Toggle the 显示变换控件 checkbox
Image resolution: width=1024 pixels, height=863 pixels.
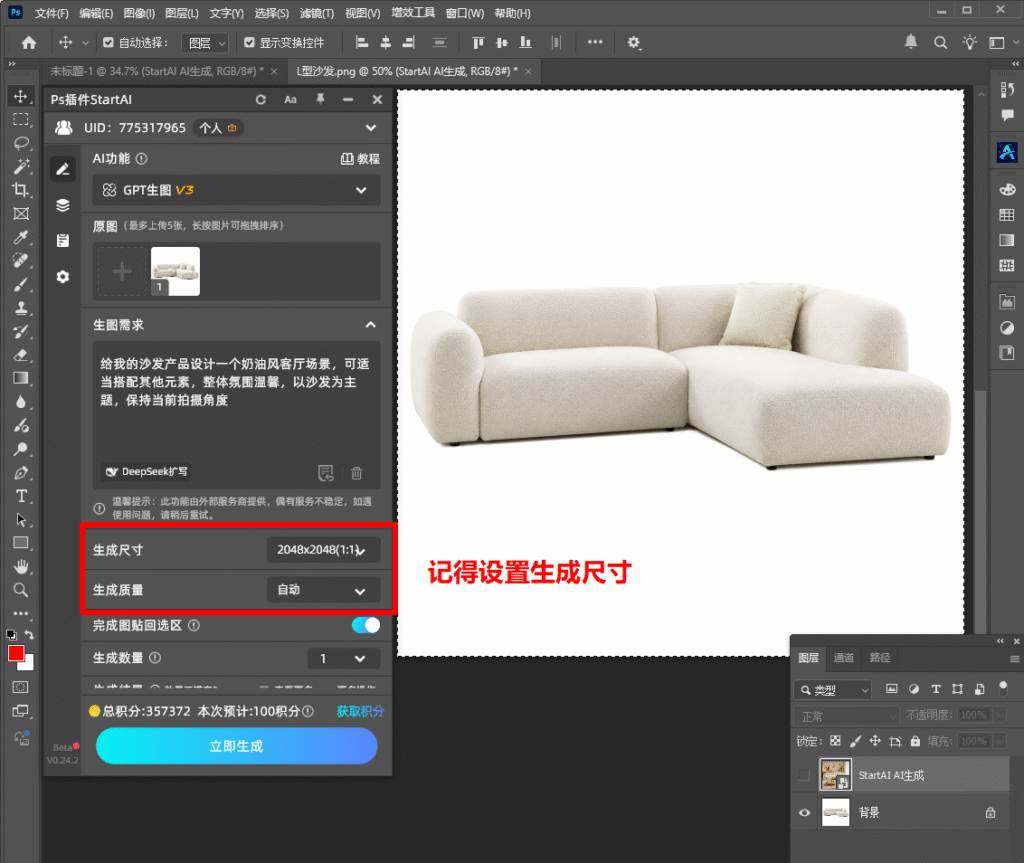[x=249, y=42]
